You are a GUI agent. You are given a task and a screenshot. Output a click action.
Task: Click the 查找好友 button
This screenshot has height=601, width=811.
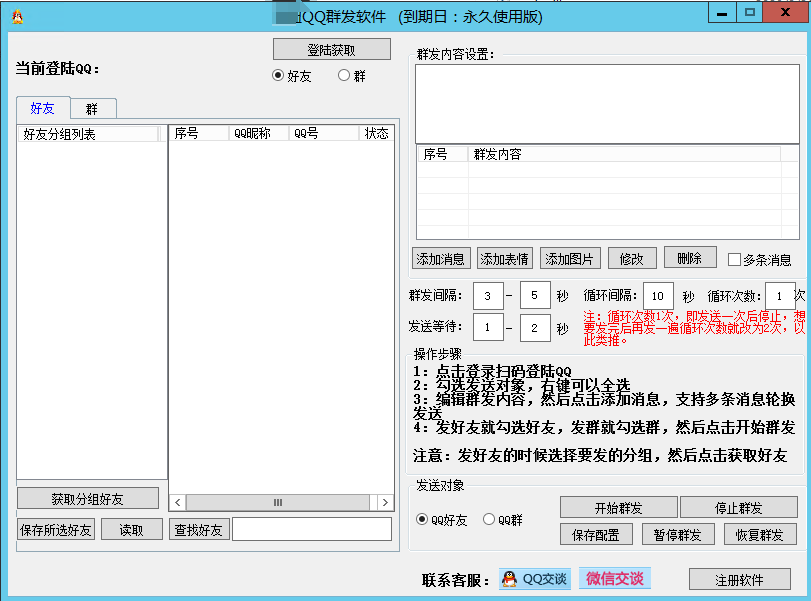tap(199, 530)
